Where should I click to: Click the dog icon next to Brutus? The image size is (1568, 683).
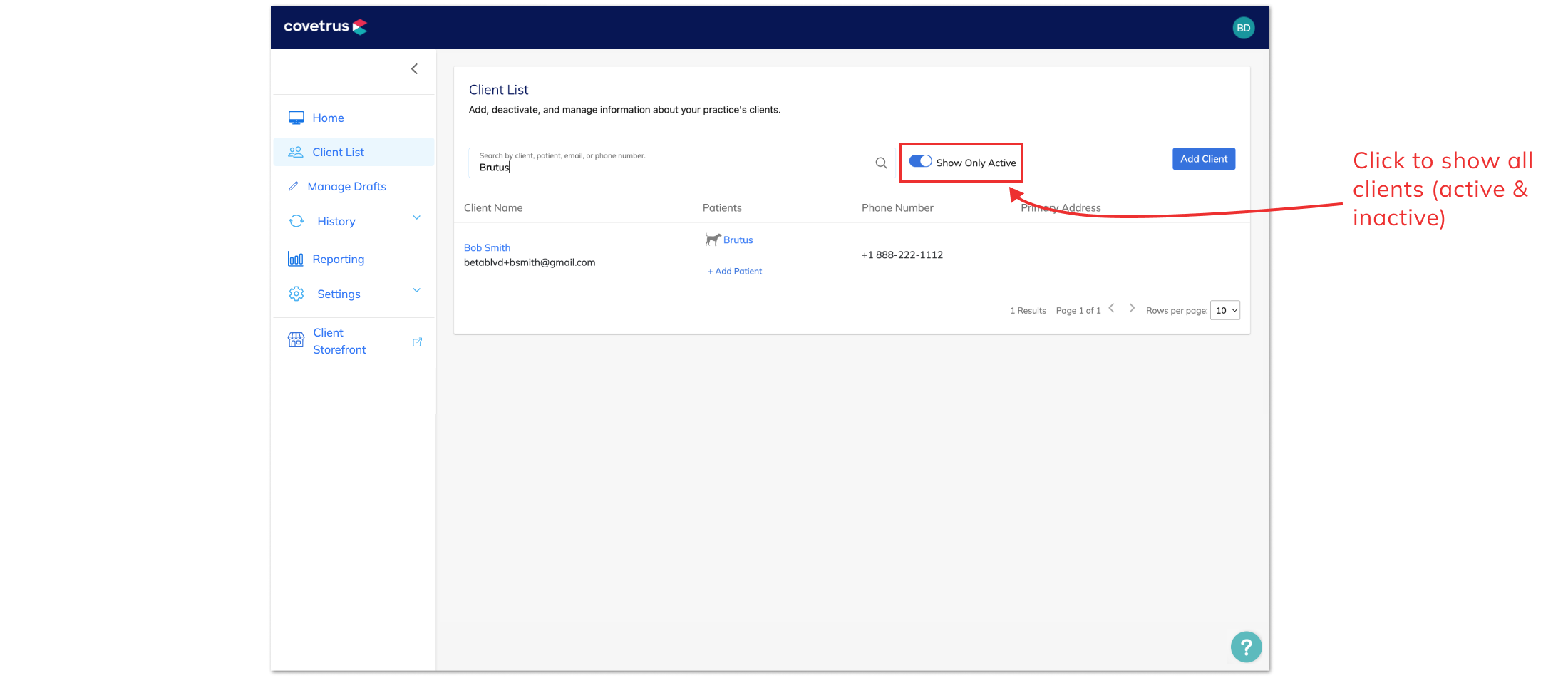tap(713, 240)
